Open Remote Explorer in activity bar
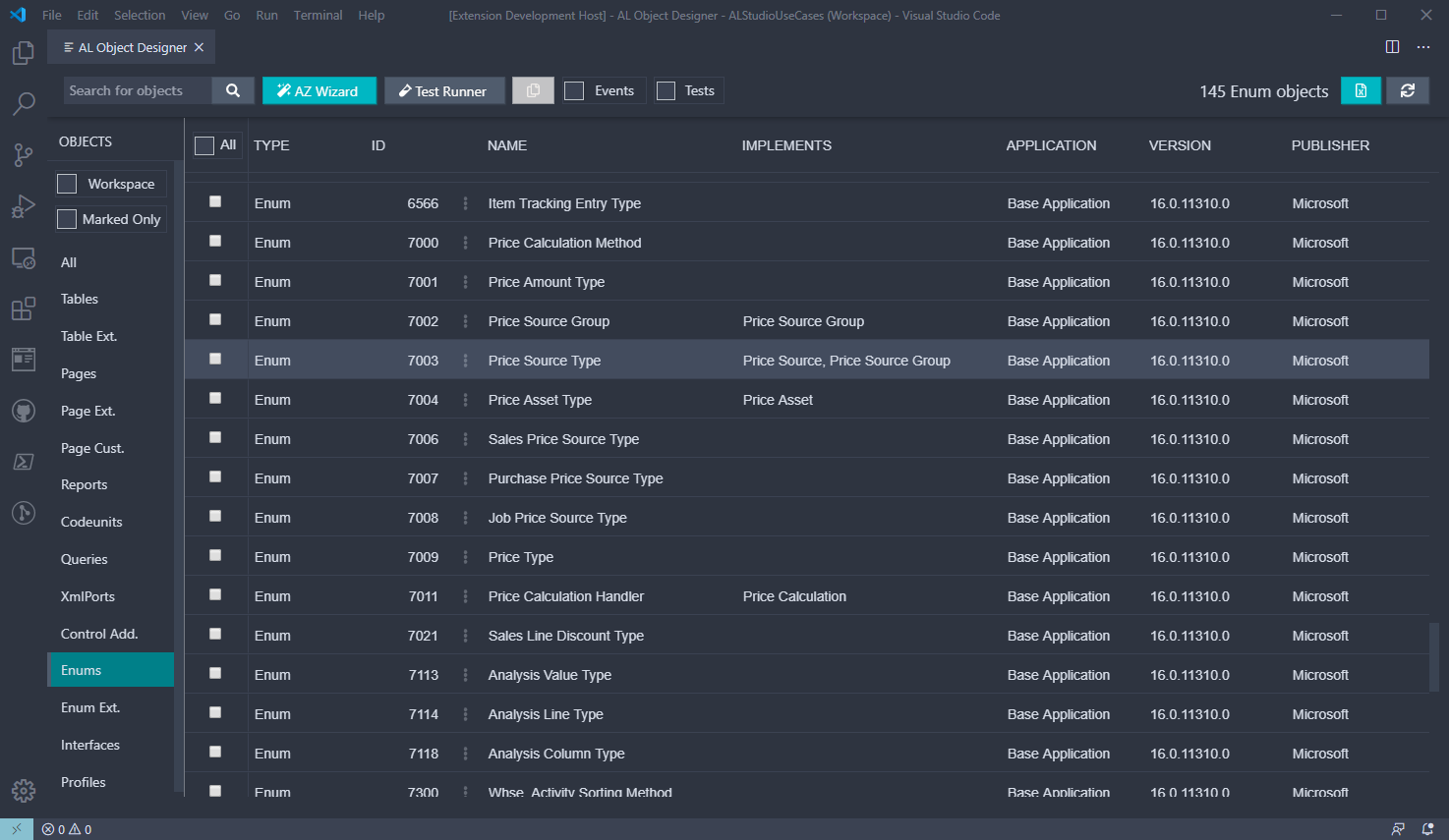The image size is (1449, 840). 24,258
